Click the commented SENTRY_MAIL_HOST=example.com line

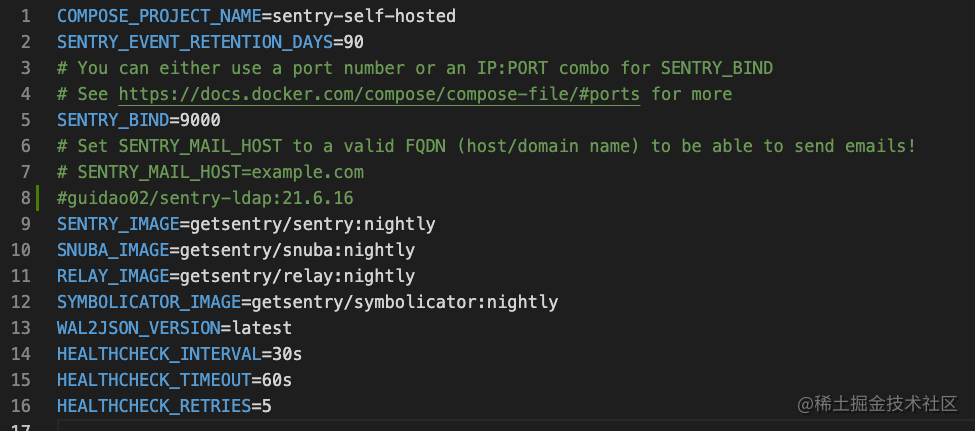211,172
